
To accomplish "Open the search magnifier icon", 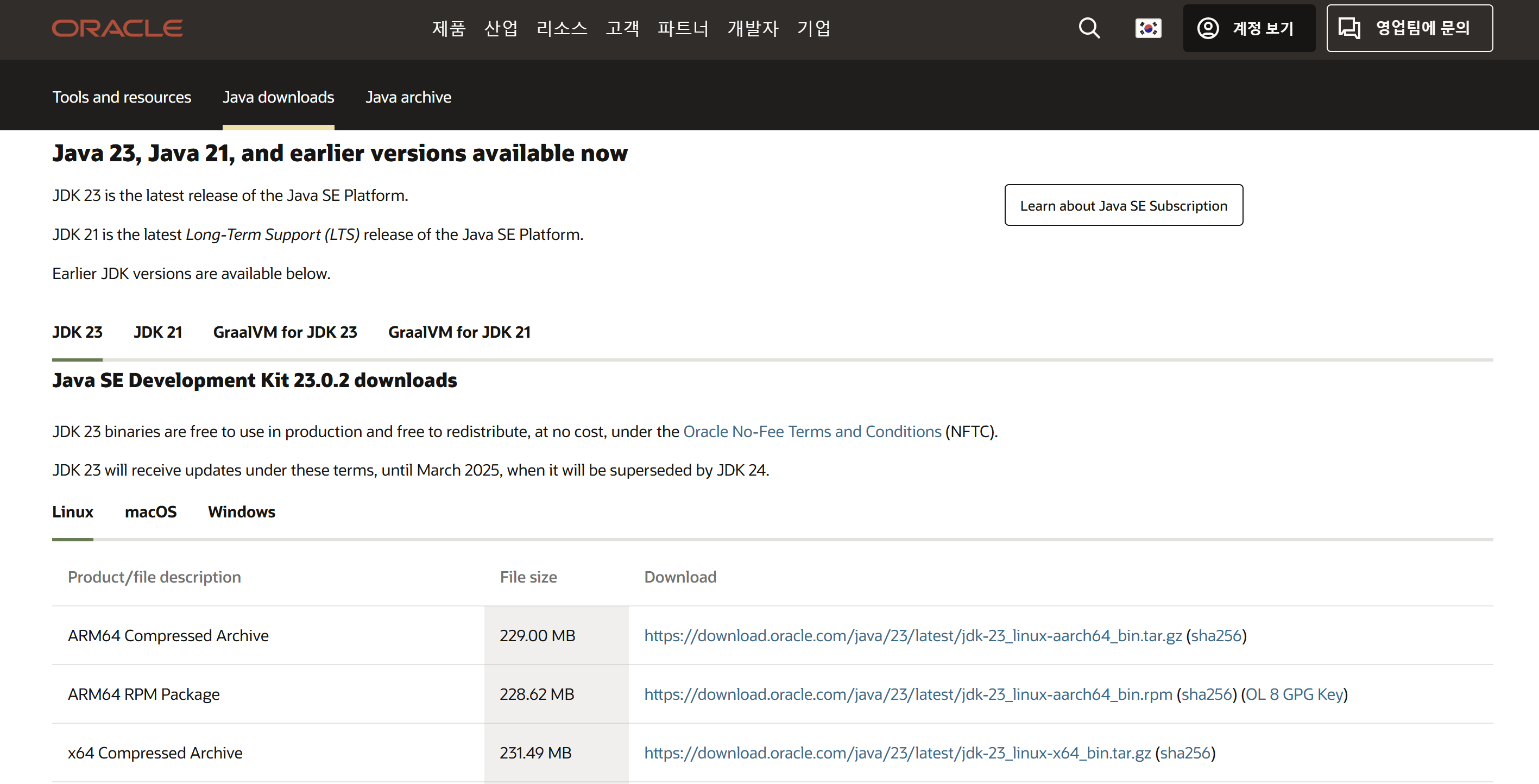I will 1088,28.
